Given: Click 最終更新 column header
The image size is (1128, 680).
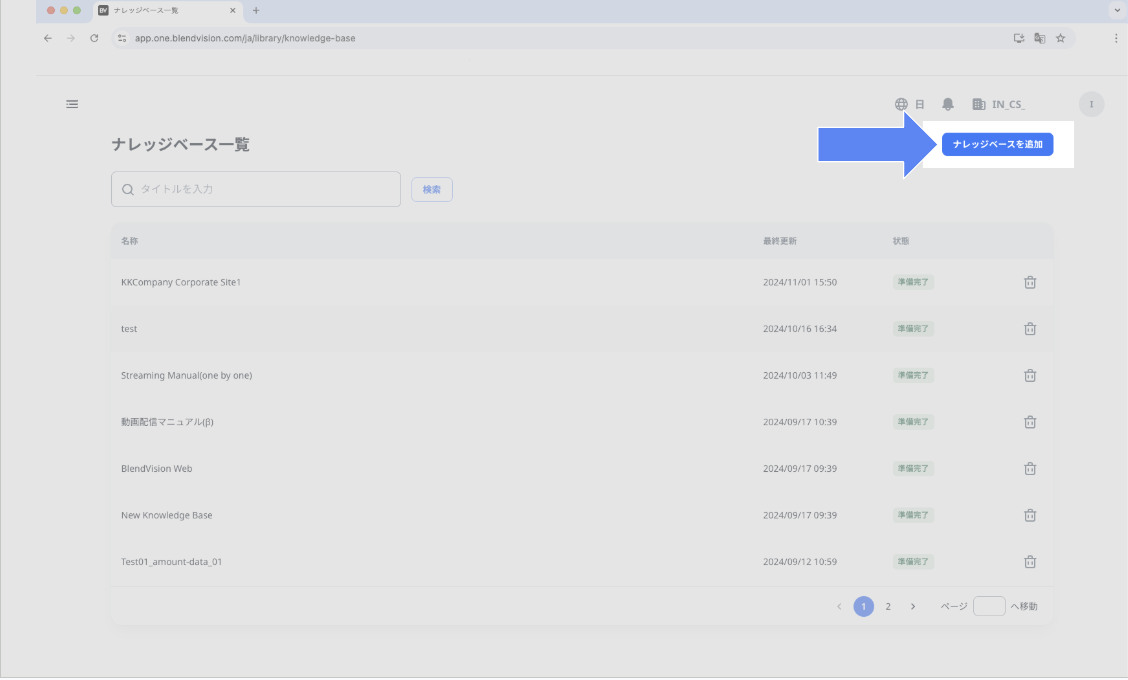Looking at the screenshot, I should [x=780, y=241].
